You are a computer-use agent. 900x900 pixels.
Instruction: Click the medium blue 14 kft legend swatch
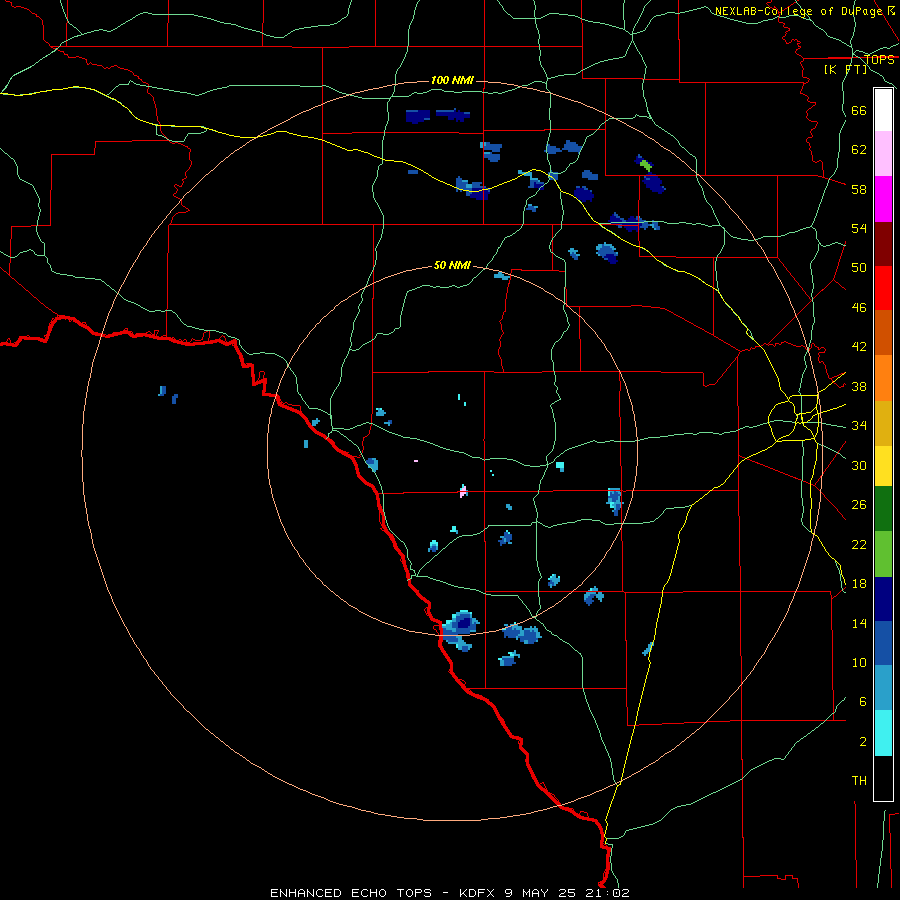[x=883, y=643]
